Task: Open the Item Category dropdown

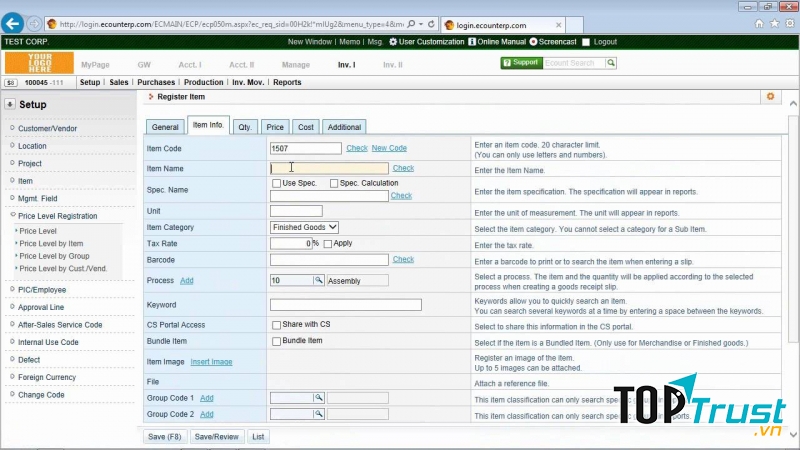Action: [x=305, y=228]
